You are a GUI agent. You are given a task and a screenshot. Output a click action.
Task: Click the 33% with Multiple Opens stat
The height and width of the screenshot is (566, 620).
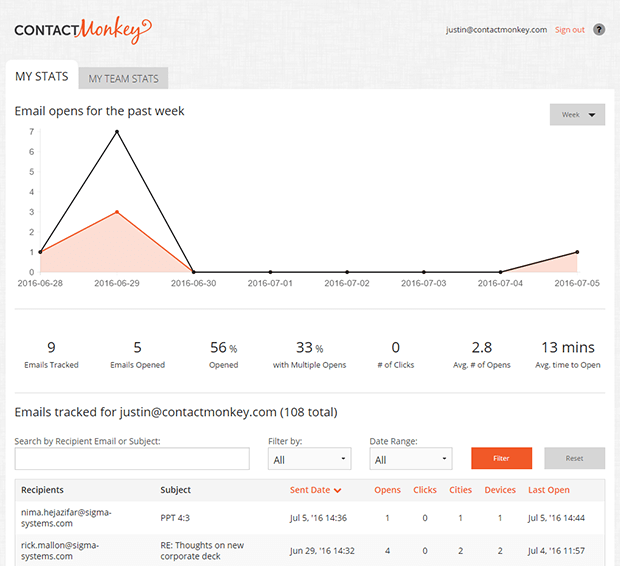pyautogui.click(x=309, y=355)
